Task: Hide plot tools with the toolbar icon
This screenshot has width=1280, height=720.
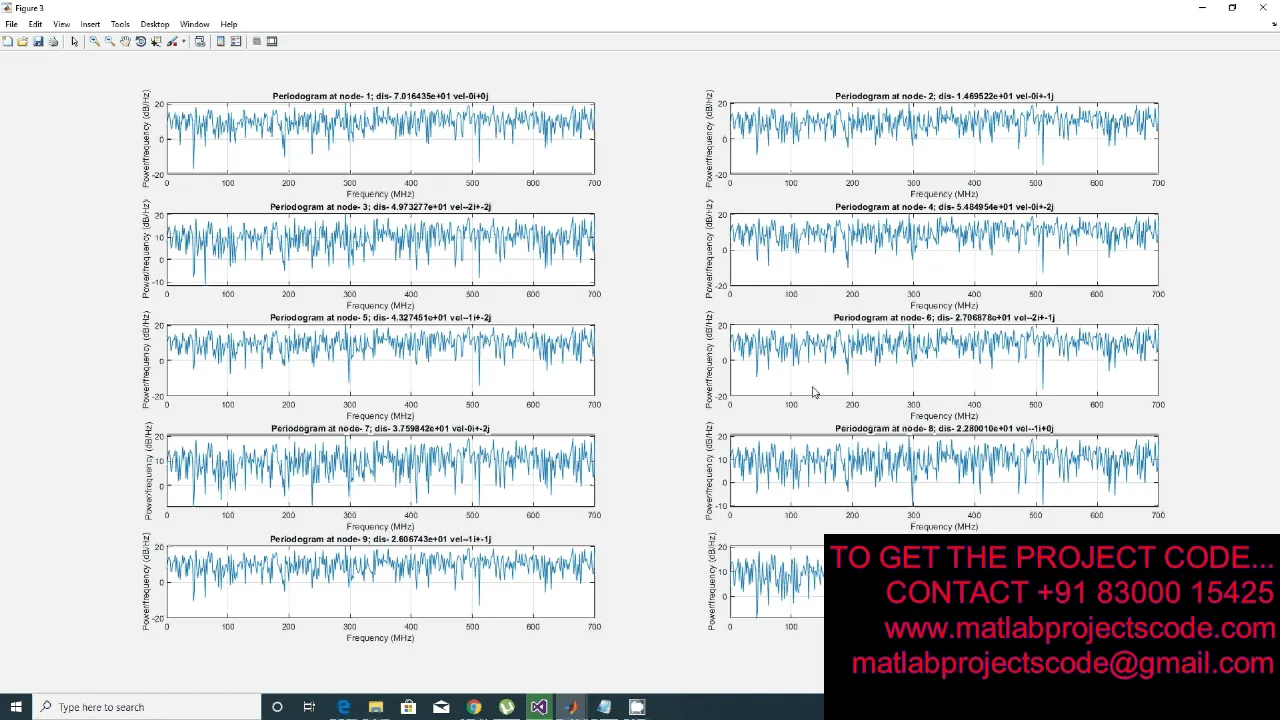Action: pyautogui.click(x=257, y=41)
